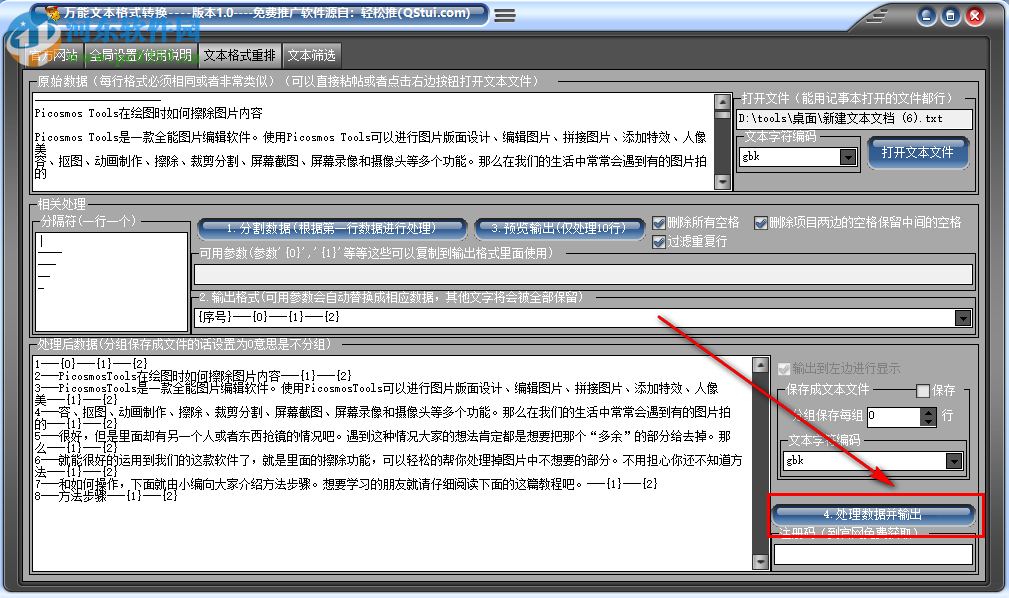Click the maximize round button
Image resolution: width=1009 pixels, height=598 pixels.
tap(950, 16)
